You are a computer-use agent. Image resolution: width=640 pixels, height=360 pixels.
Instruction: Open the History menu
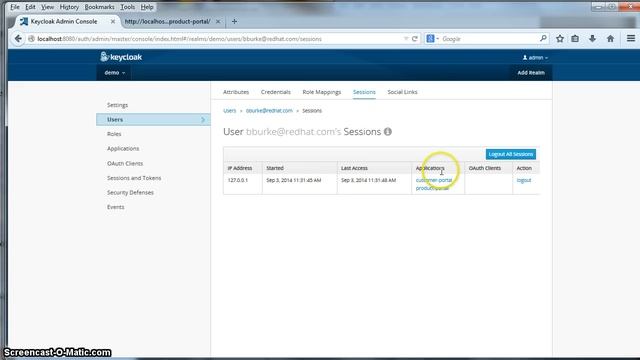tap(69, 7)
